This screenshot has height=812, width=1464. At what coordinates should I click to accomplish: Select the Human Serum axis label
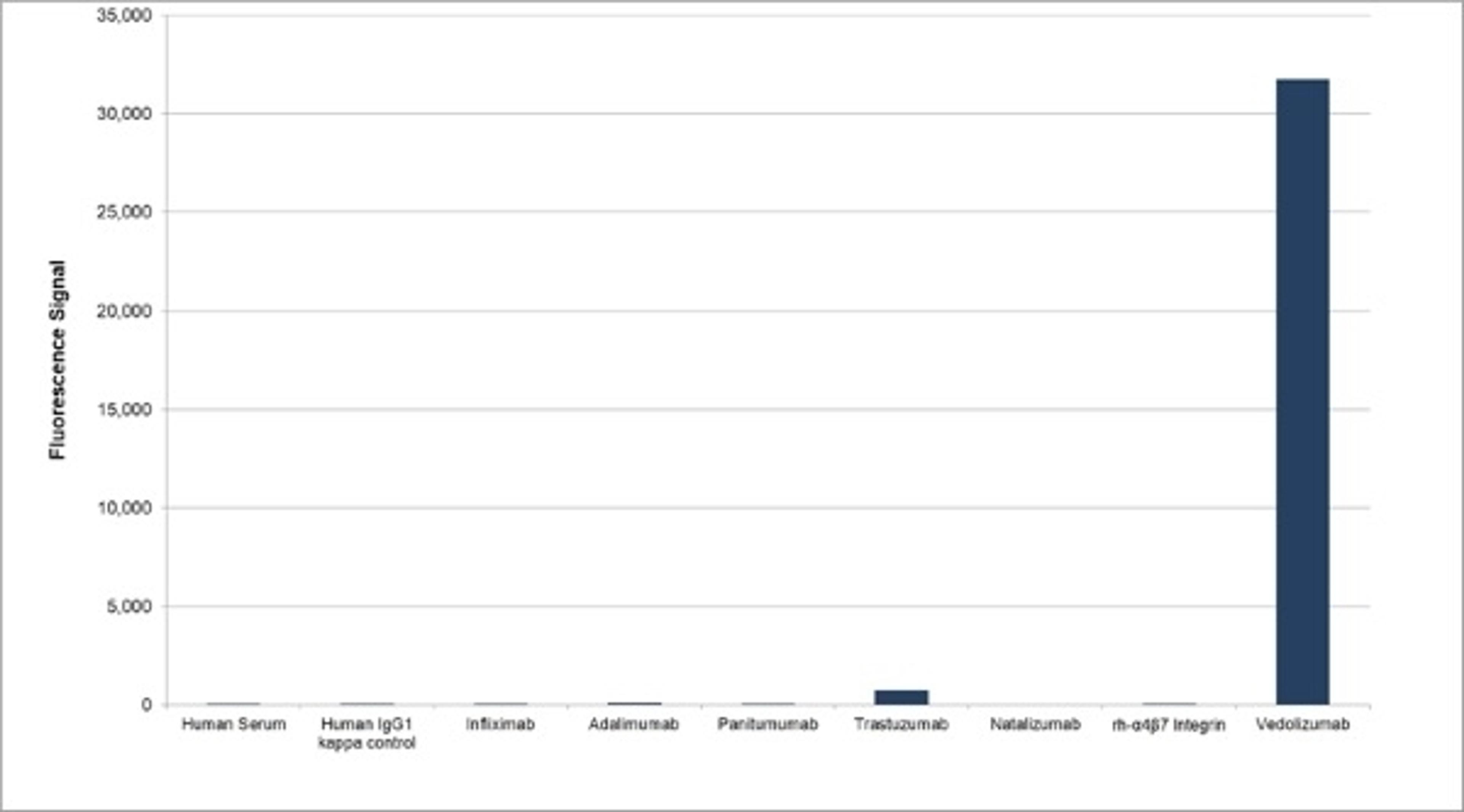[x=234, y=725]
